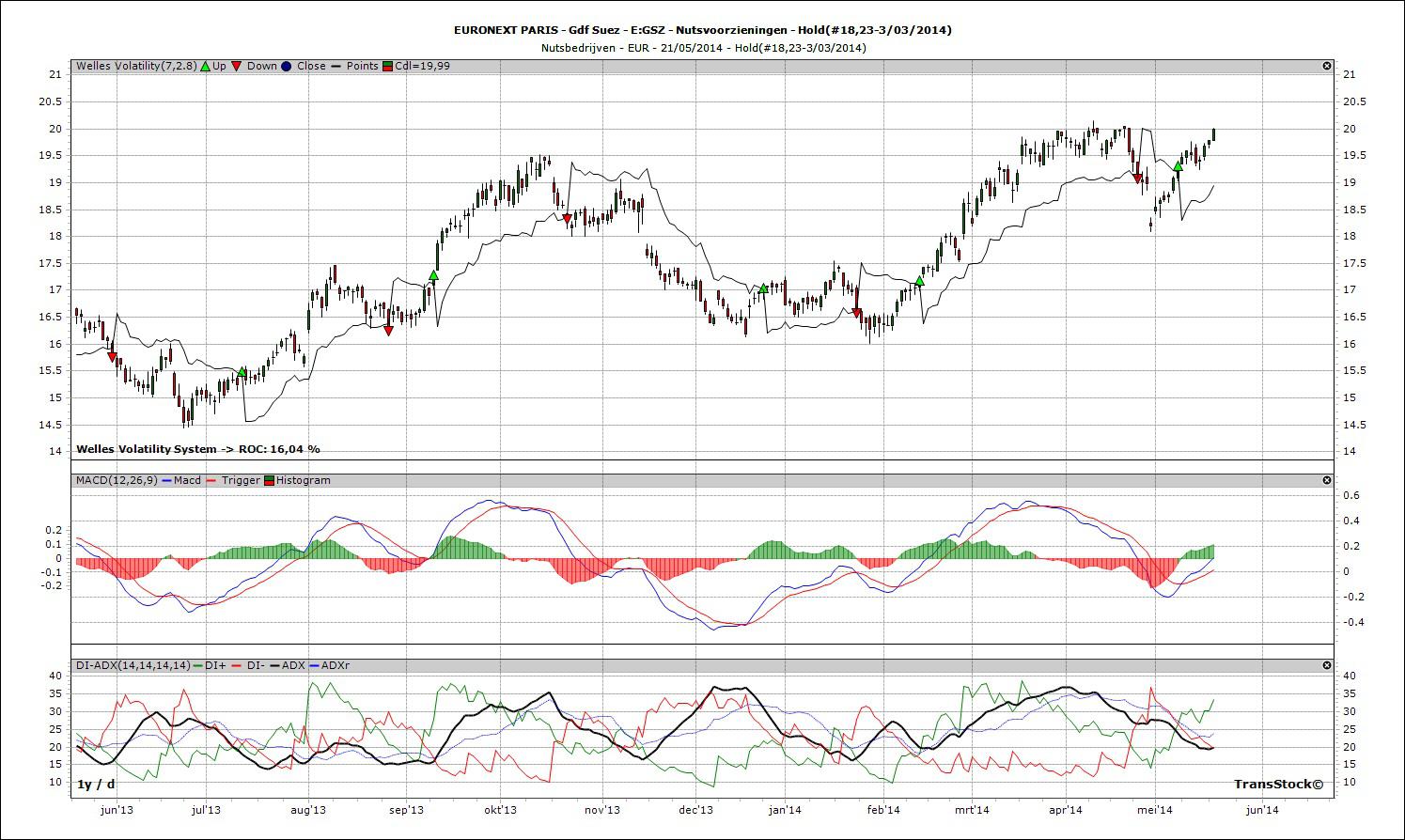Click the Points line legend marker
The image size is (1405, 840).
point(336,67)
